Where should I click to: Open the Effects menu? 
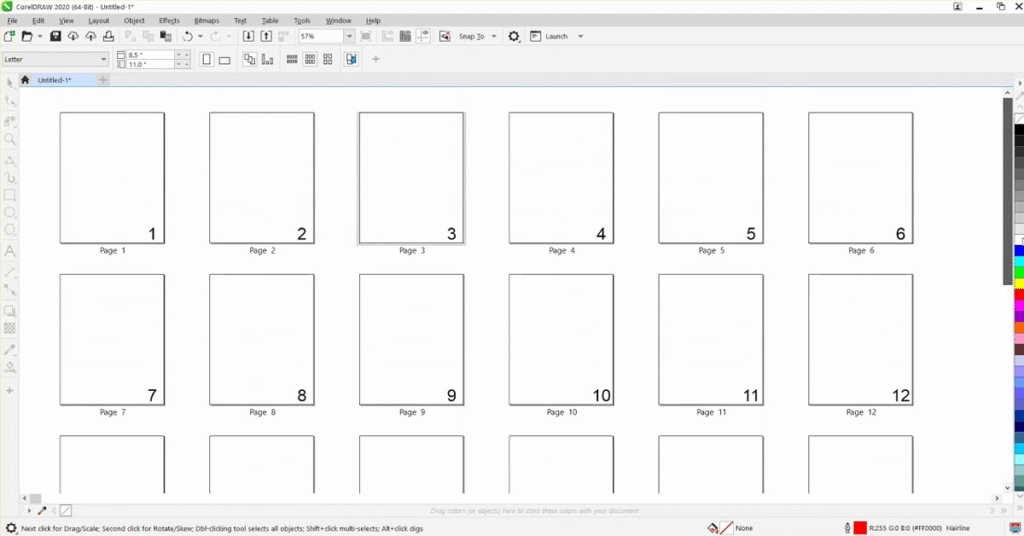(x=169, y=21)
